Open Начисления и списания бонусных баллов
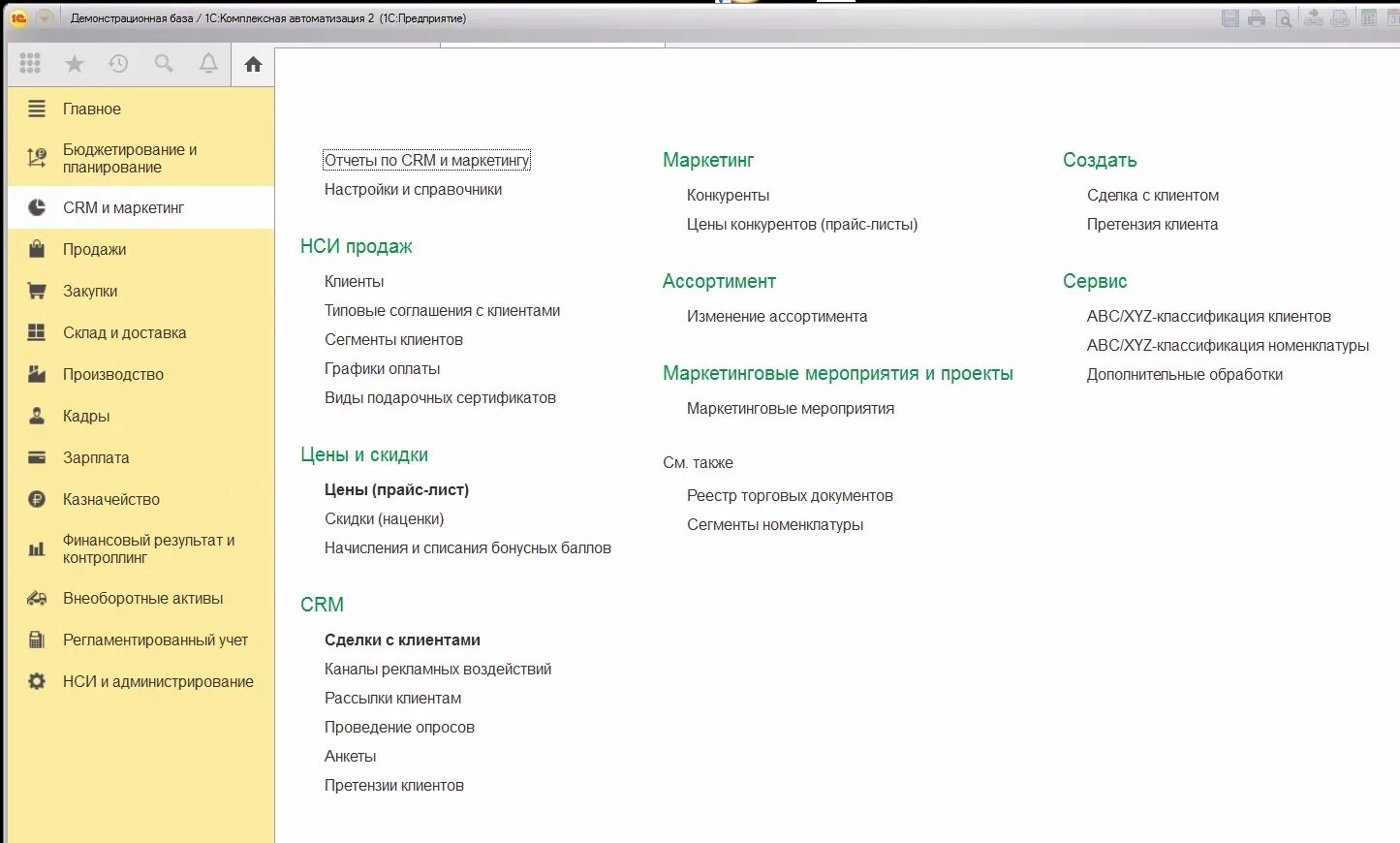The image size is (1400, 843). tap(468, 547)
